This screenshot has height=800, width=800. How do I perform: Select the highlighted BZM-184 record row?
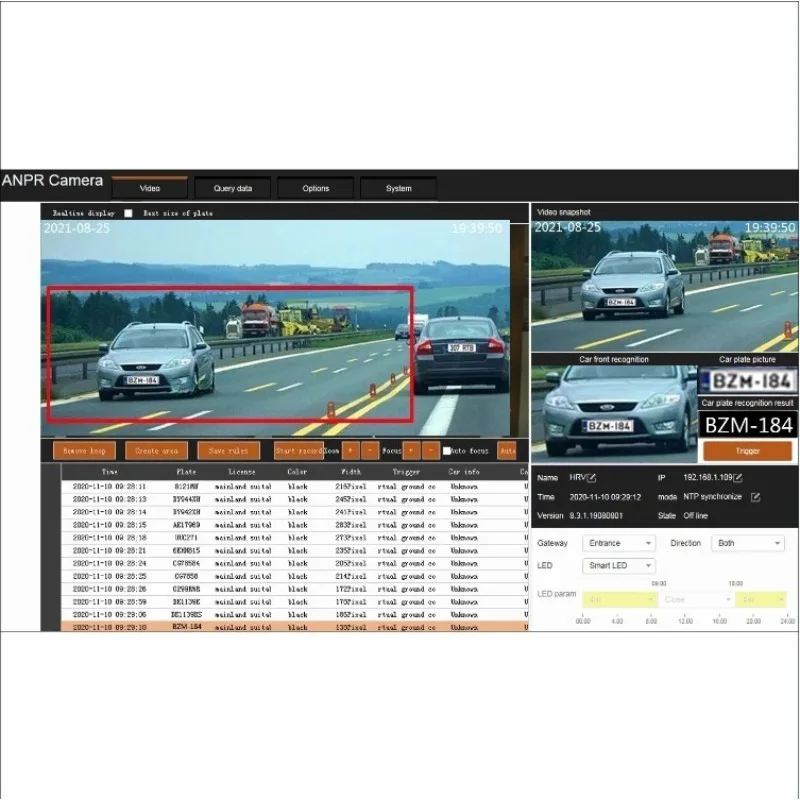(290, 627)
